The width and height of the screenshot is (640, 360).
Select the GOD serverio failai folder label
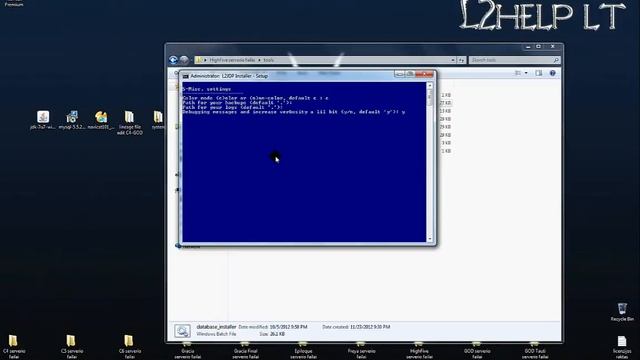pyautogui.click(x=477, y=353)
